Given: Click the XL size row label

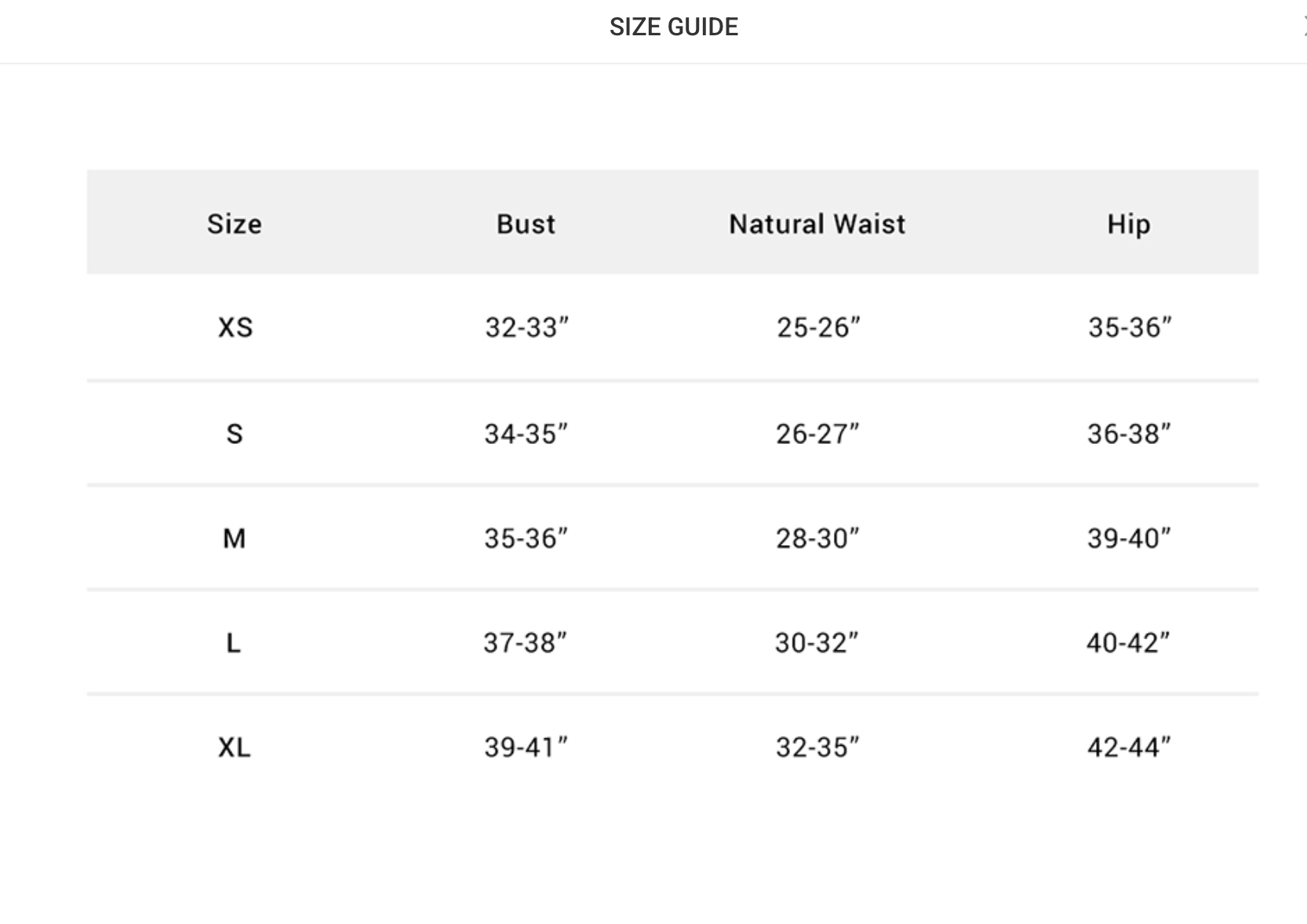Looking at the screenshot, I should 235,748.
